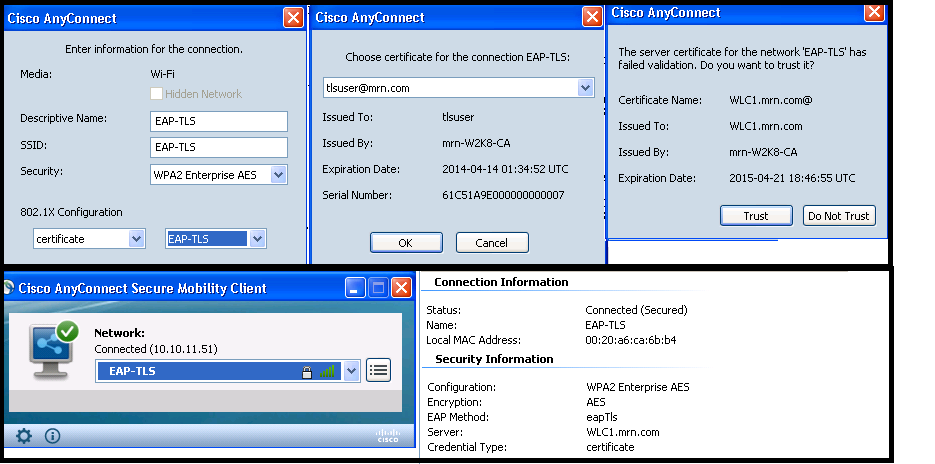Click the info icon beside the gear

53,436
